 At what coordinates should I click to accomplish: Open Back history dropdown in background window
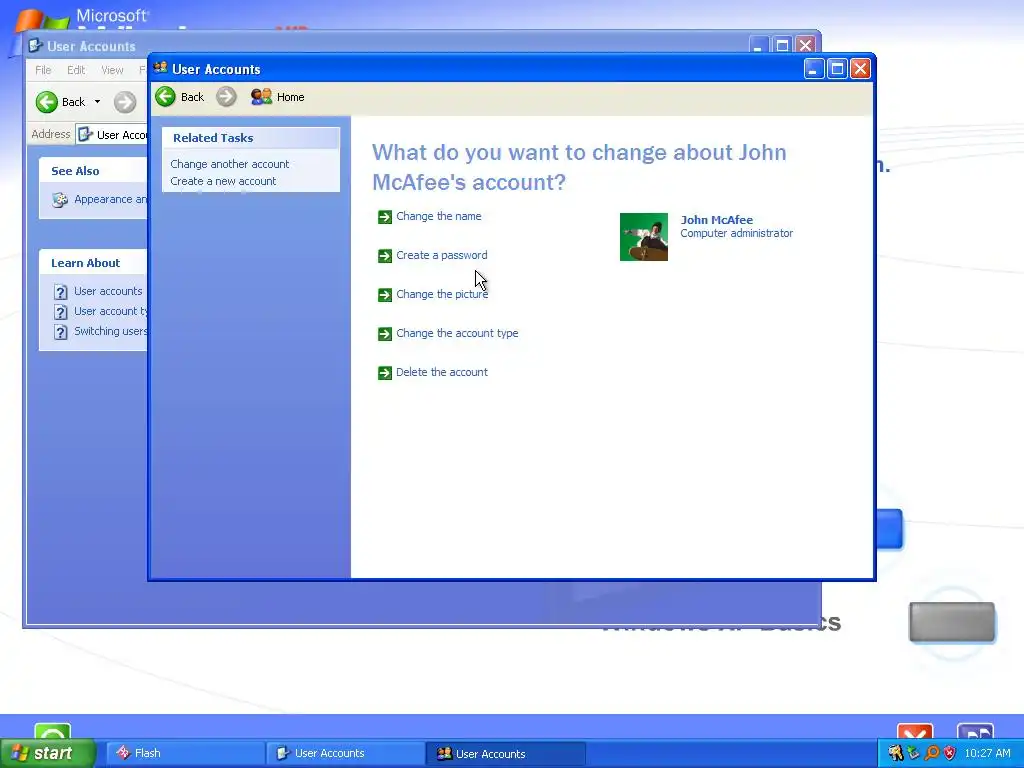(x=97, y=102)
